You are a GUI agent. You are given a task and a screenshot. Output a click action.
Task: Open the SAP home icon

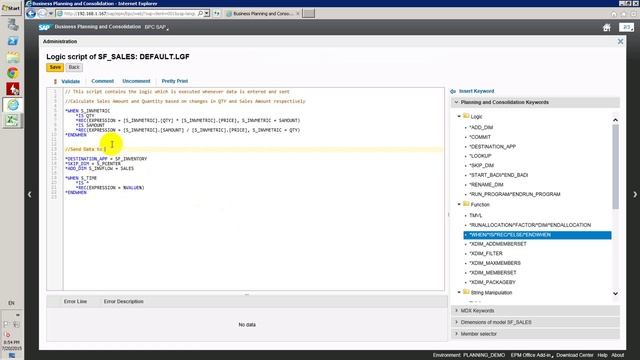[607, 27]
